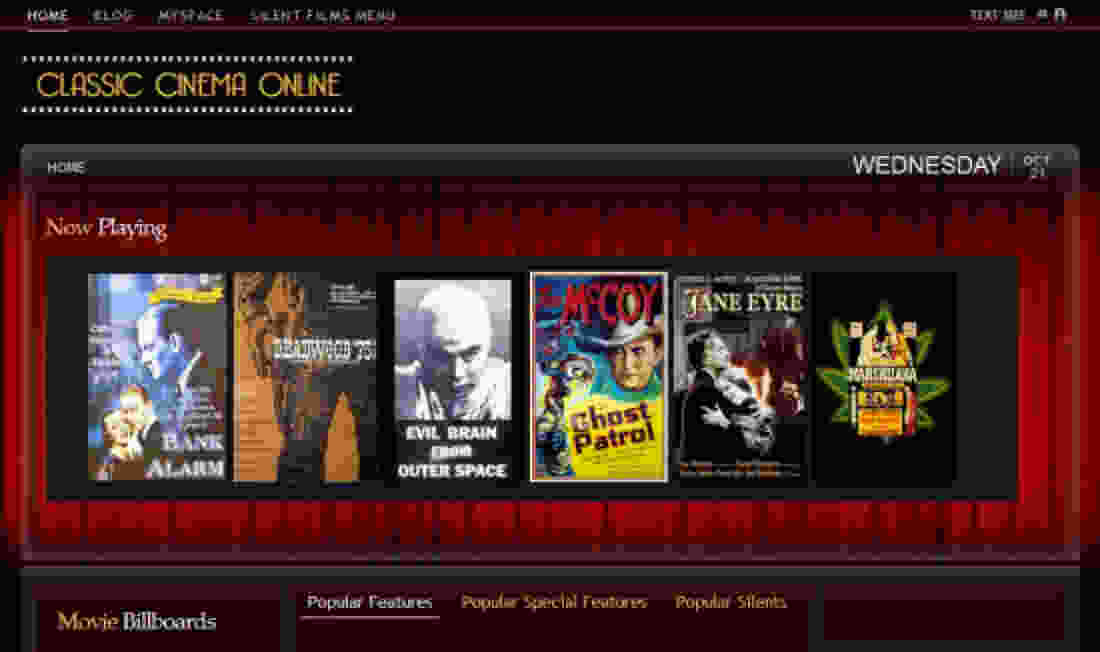1100x652 pixels.
Task: Click the Movie Billboards heading
Action: coord(137,621)
